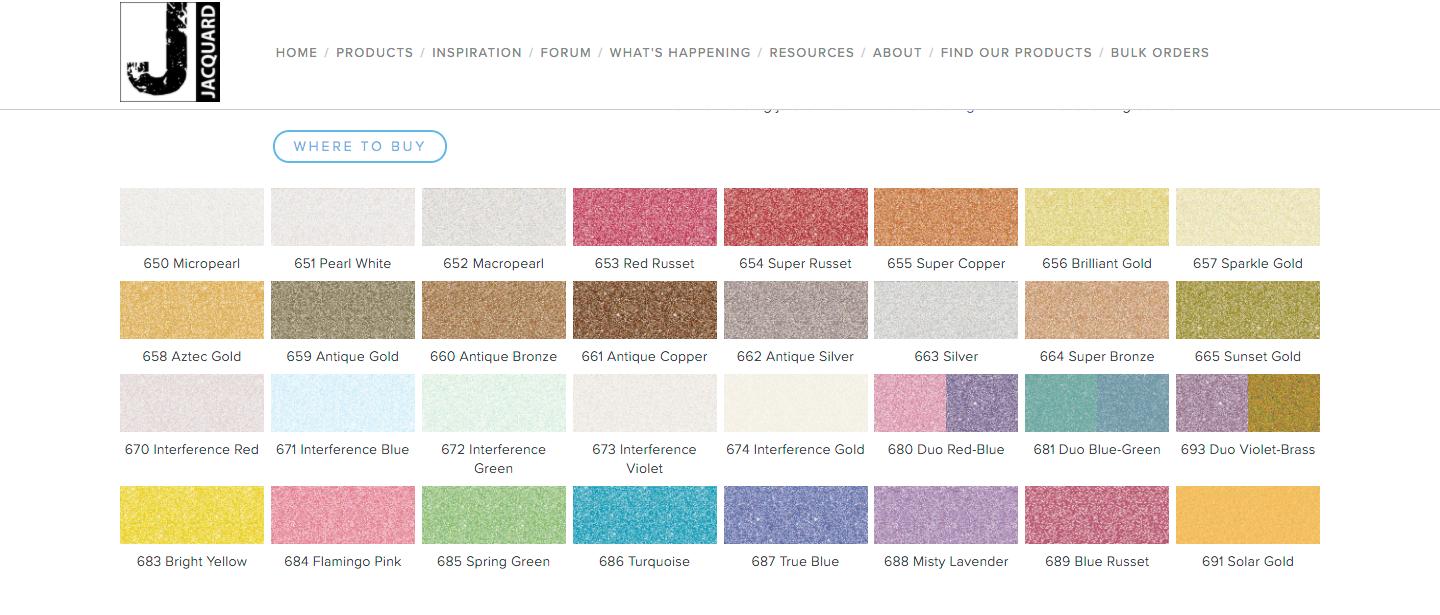Click the 688 Misty Lavender label
1440x615 pixels.
[x=946, y=562]
